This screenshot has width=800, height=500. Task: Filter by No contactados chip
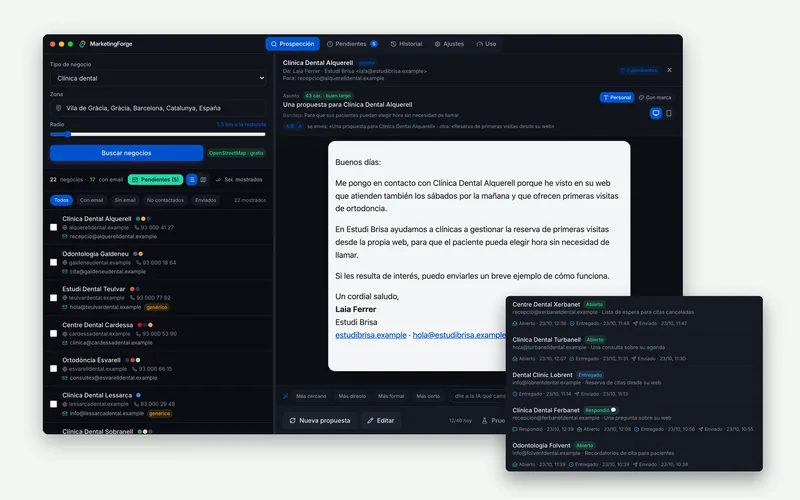165,200
